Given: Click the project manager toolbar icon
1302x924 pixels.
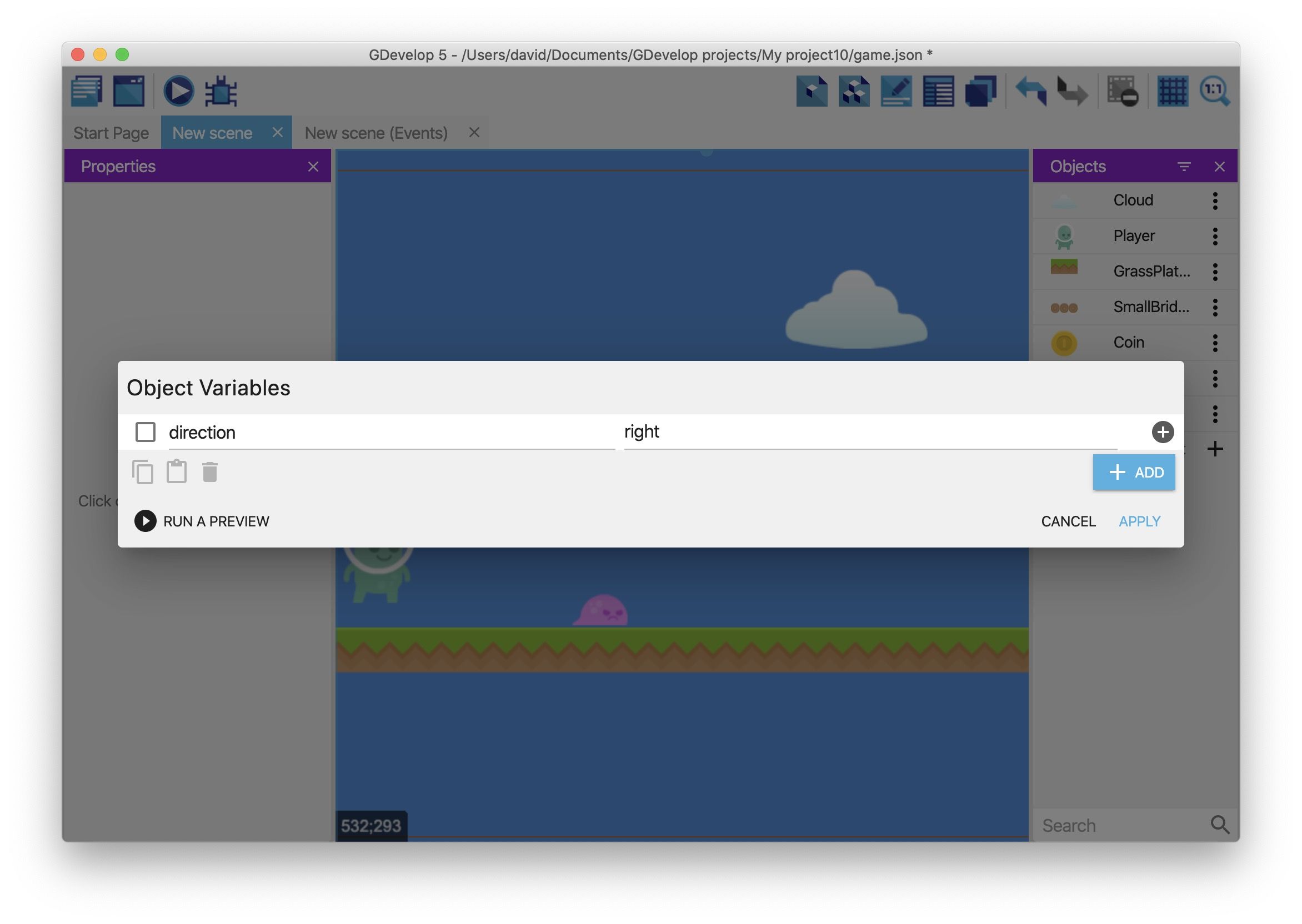Looking at the screenshot, I should (x=87, y=91).
